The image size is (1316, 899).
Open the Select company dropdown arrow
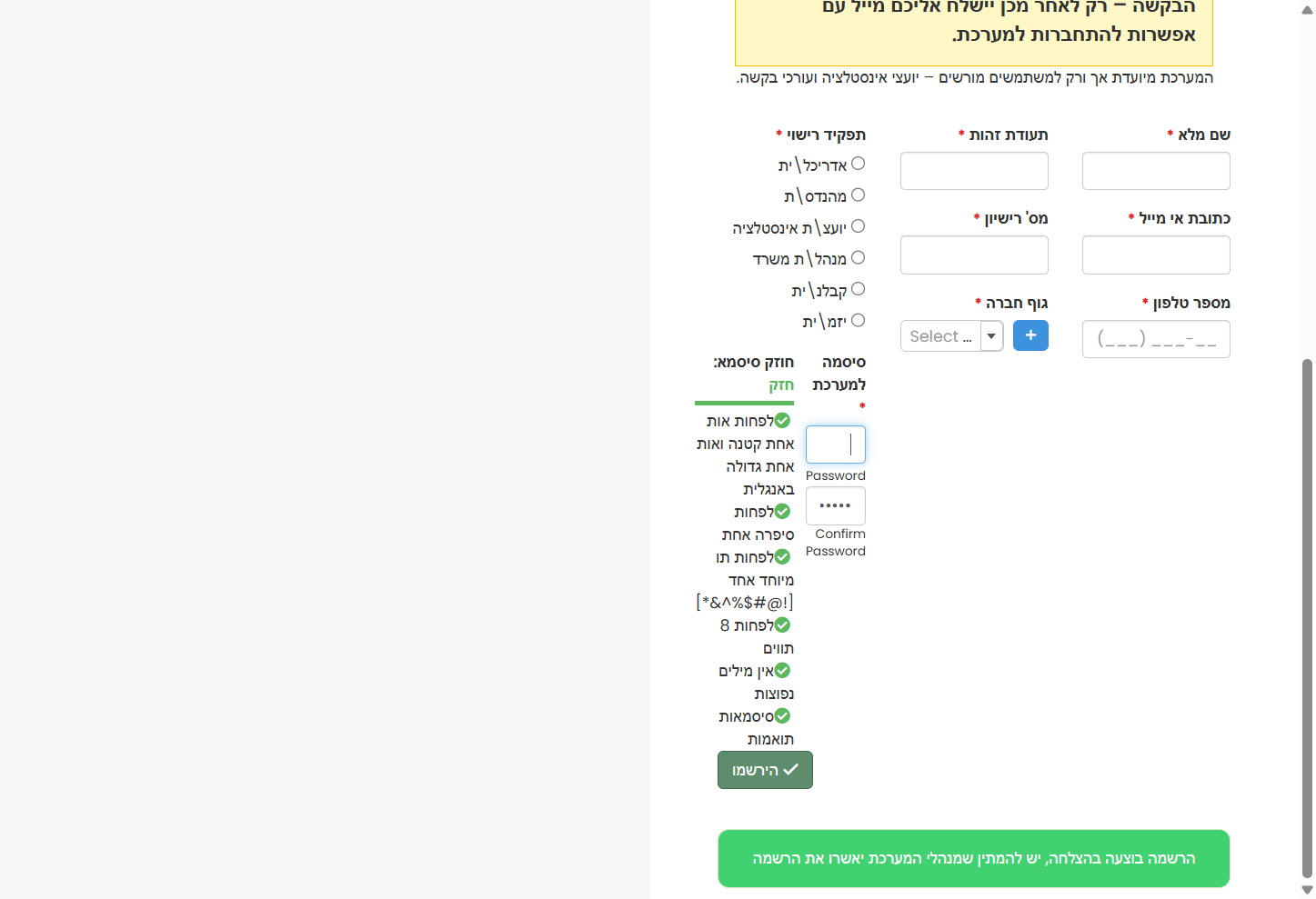(x=991, y=336)
